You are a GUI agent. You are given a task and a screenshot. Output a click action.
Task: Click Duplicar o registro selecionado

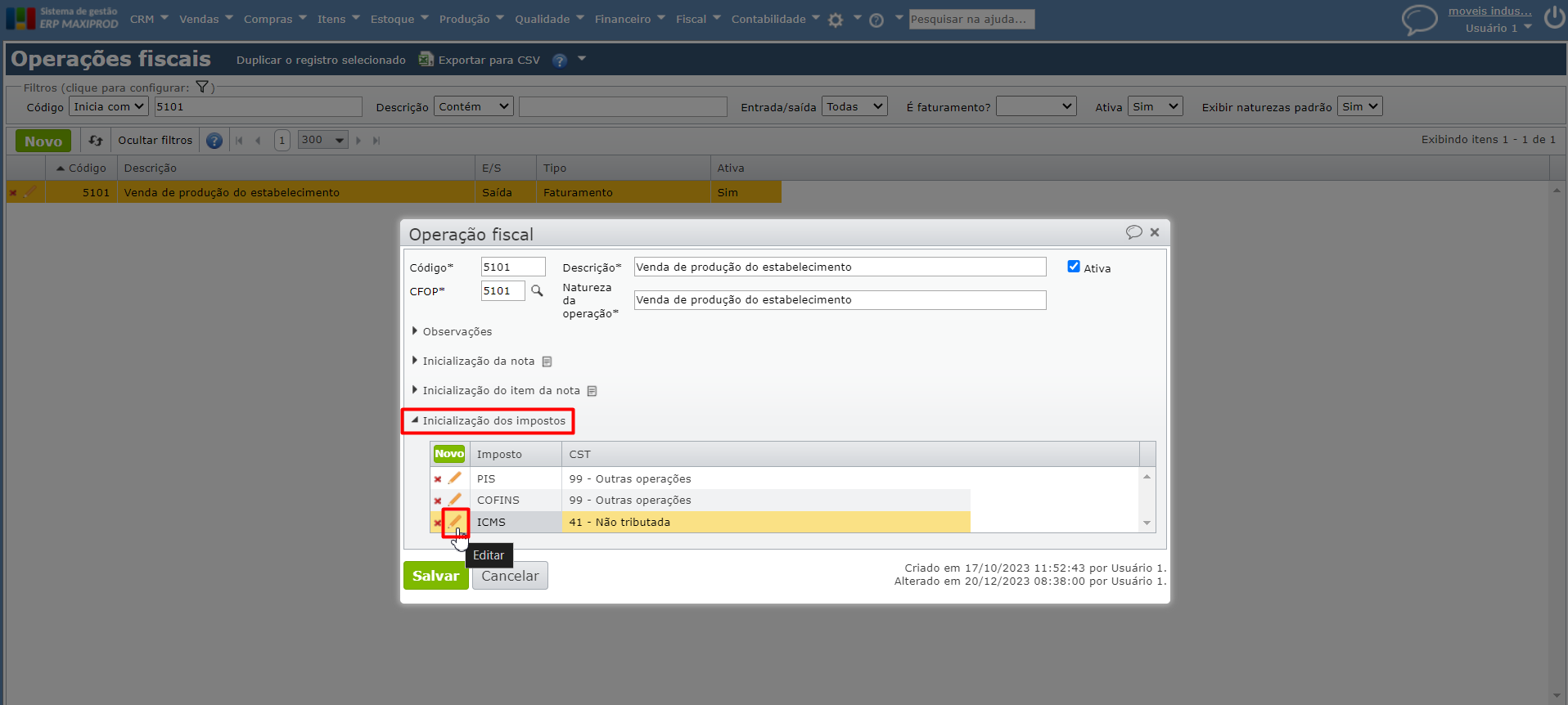coord(321,60)
